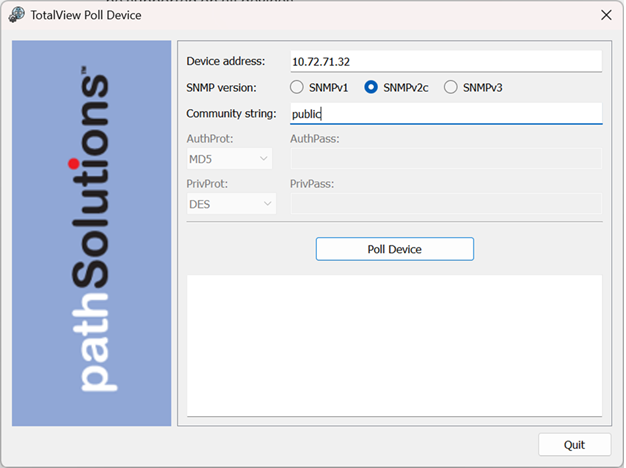Click the 'SNMP version:' label
This screenshot has height=468, width=626.
221,87
